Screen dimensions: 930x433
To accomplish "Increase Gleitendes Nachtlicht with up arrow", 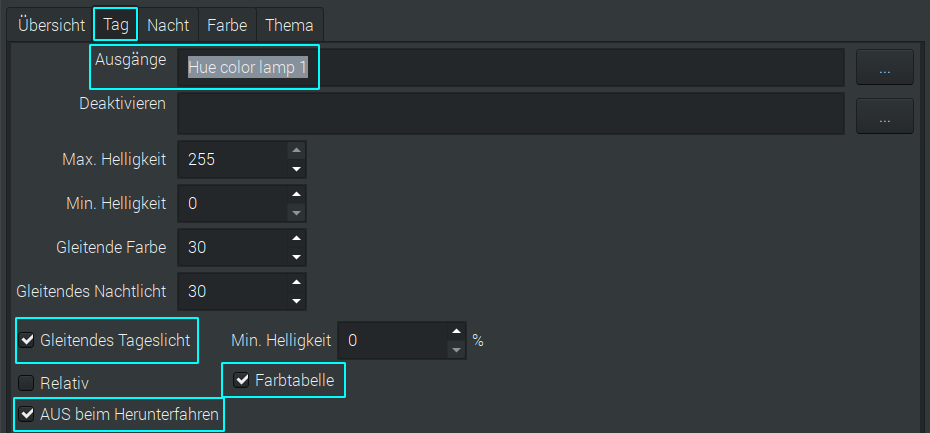I will 295,282.
